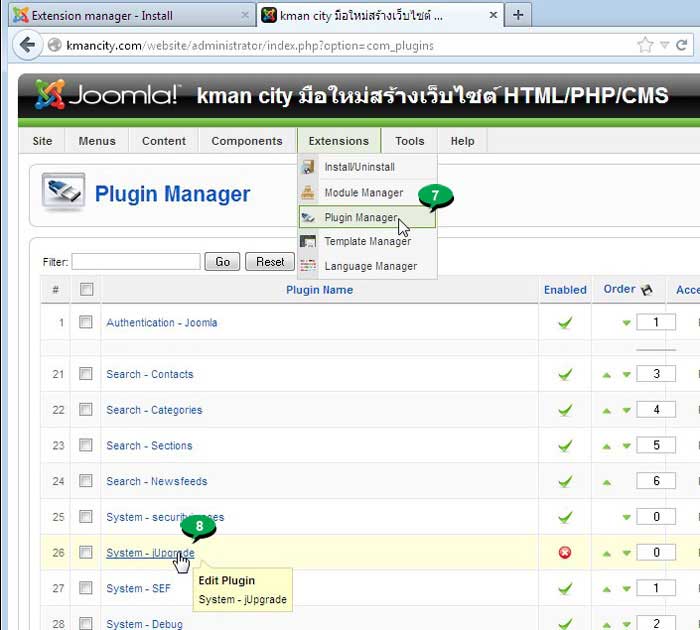Viewport: 700px width, 630px height.
Task: Check the Search - Sections checkbox
Action: point(86,445)
